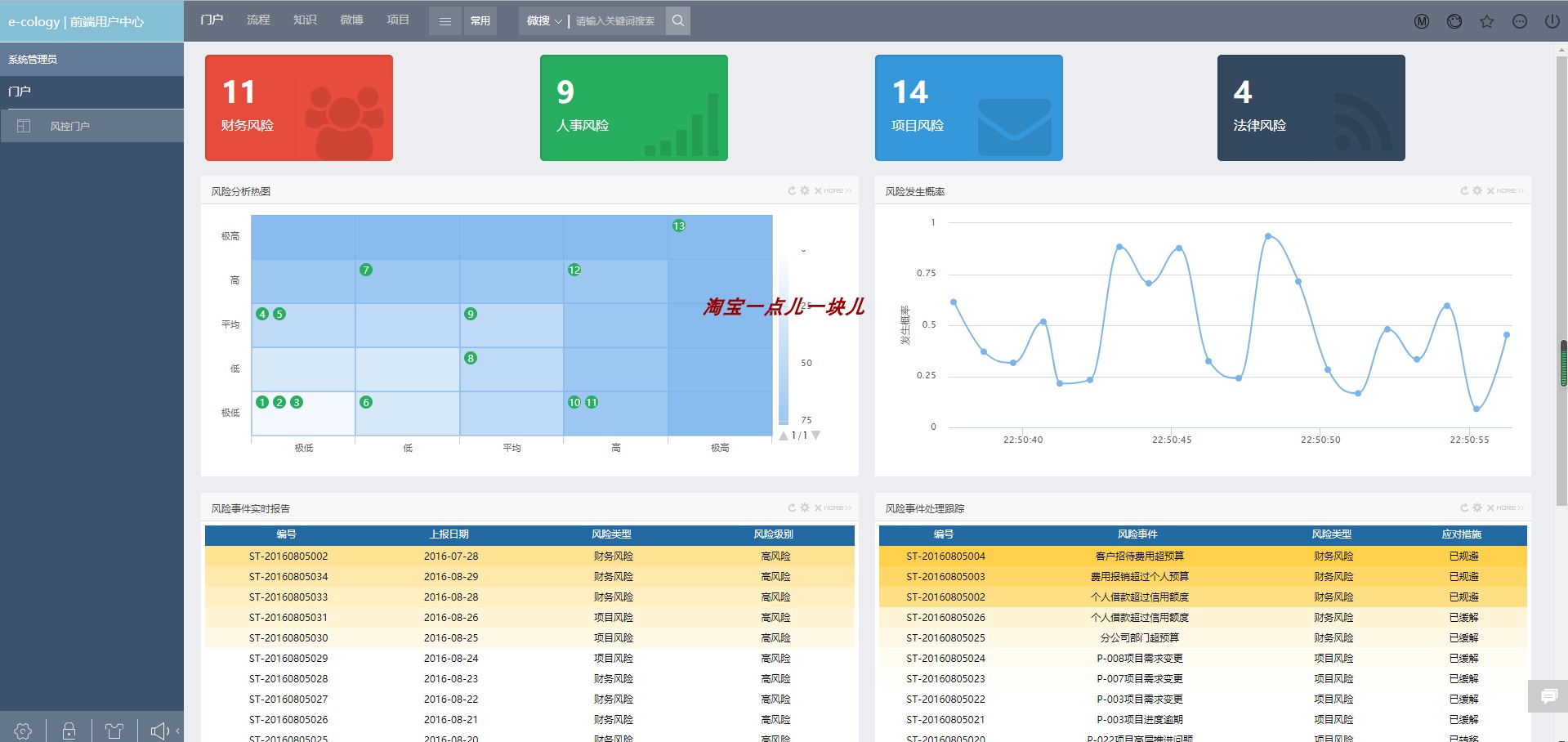Open the hamburger menu icon beside 常用
The image size is (1568, 742).
445,20
